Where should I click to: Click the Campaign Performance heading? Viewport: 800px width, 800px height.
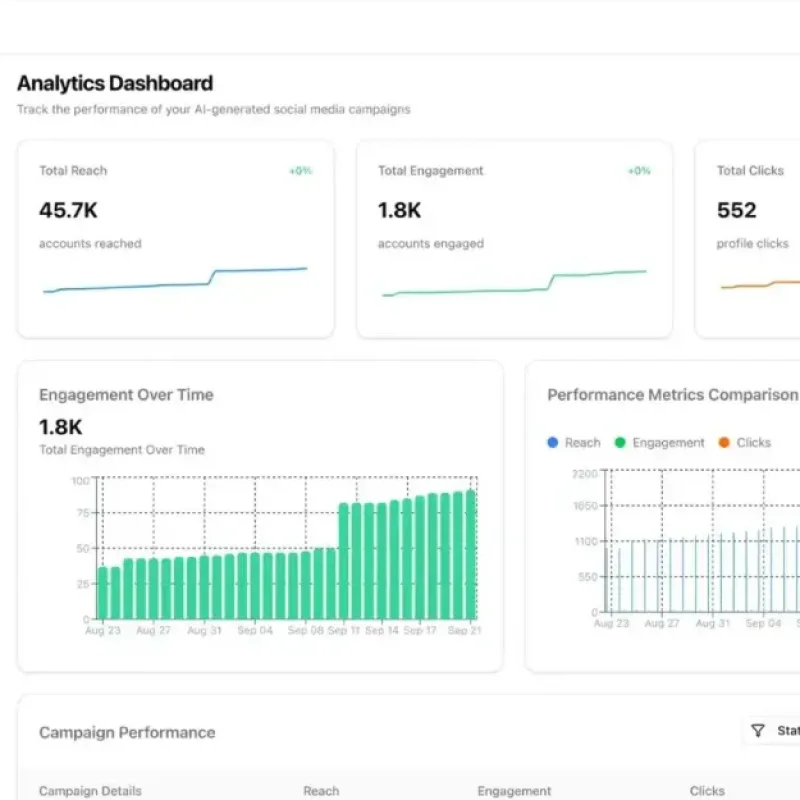(x=127, y=732)
